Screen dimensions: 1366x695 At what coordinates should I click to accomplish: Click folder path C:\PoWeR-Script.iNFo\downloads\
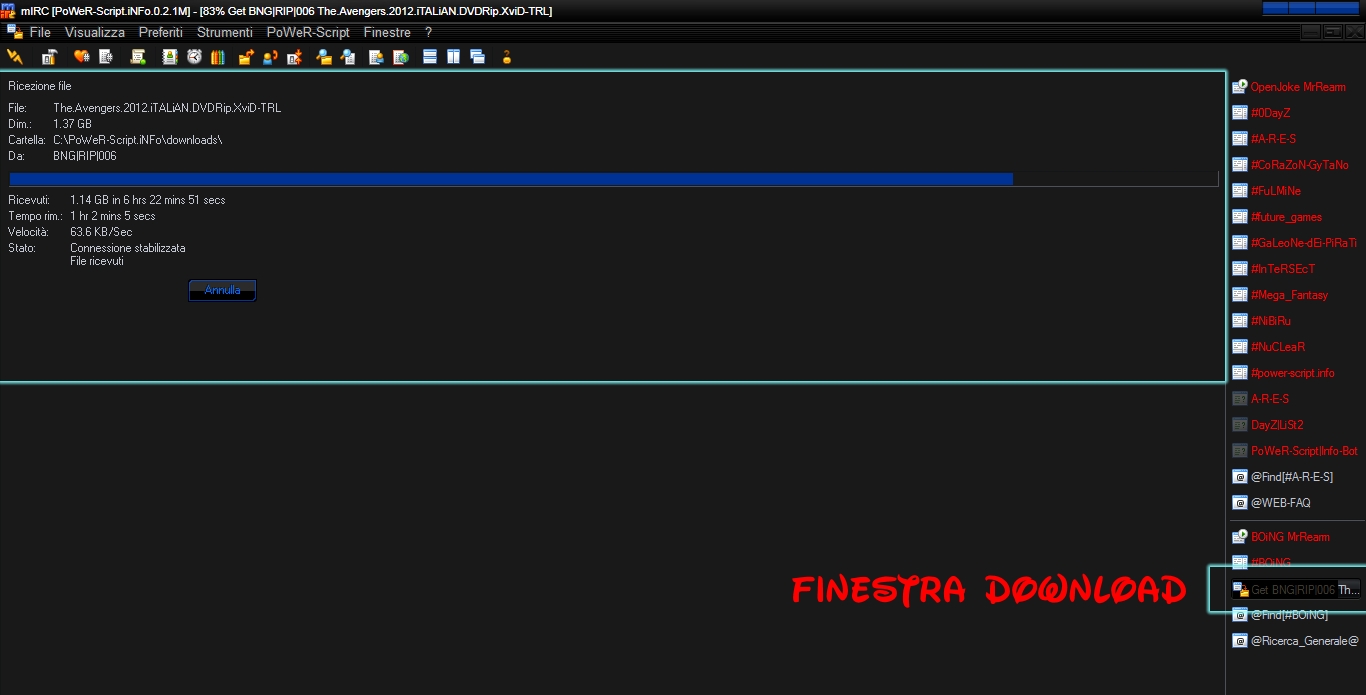pyautogui.click(x=138, y=140)
